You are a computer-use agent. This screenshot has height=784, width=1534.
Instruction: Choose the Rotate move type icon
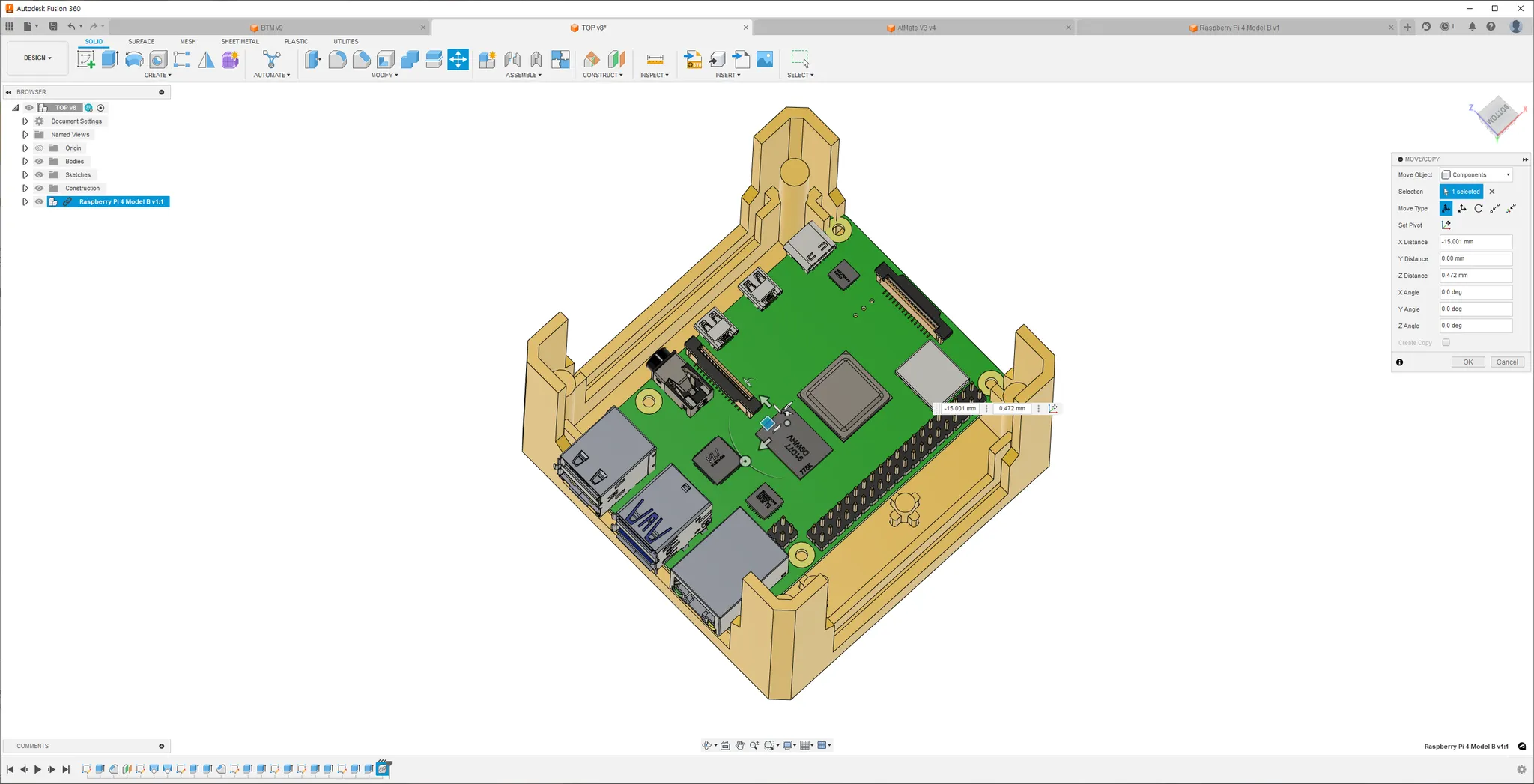coord(1479,209)
